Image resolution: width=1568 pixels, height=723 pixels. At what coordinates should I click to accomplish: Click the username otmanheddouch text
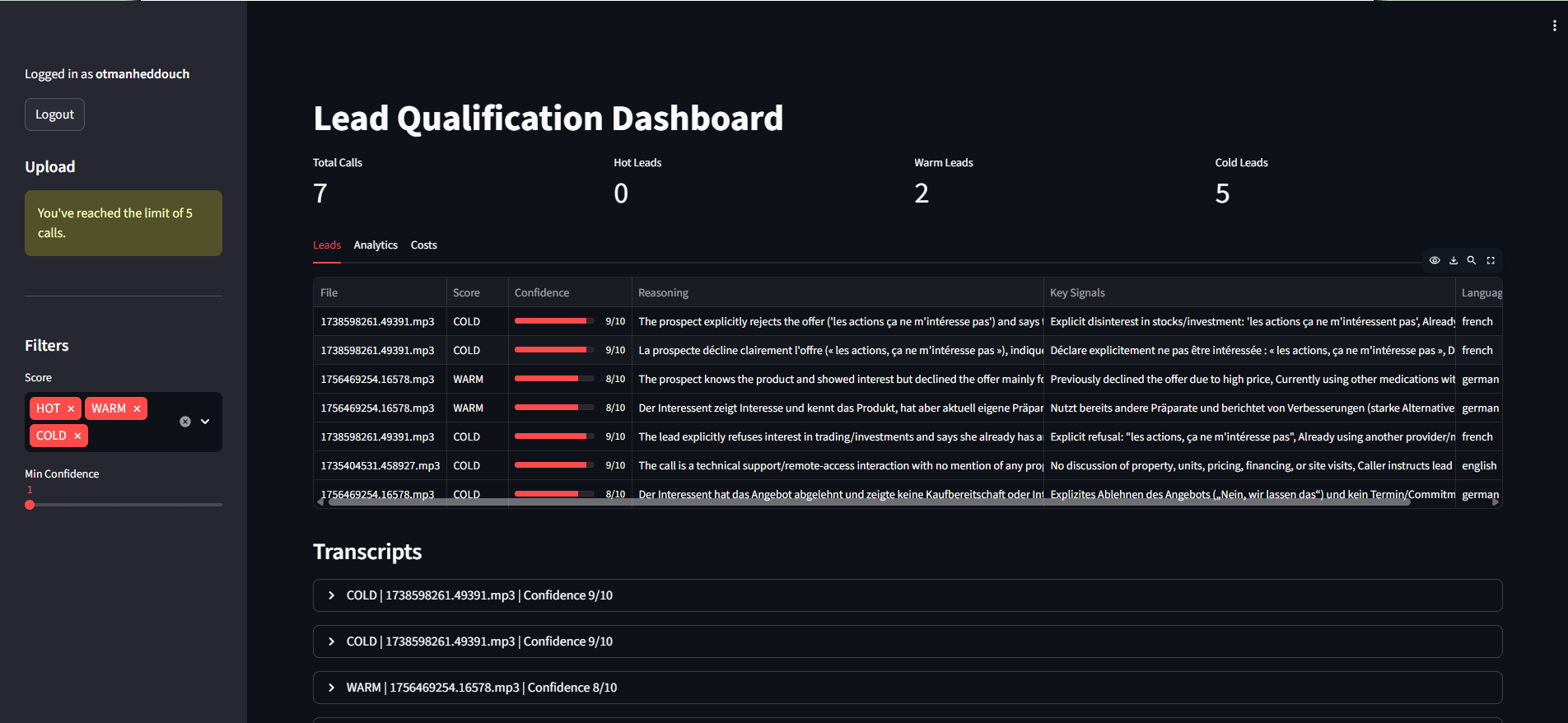coord(142,74)
